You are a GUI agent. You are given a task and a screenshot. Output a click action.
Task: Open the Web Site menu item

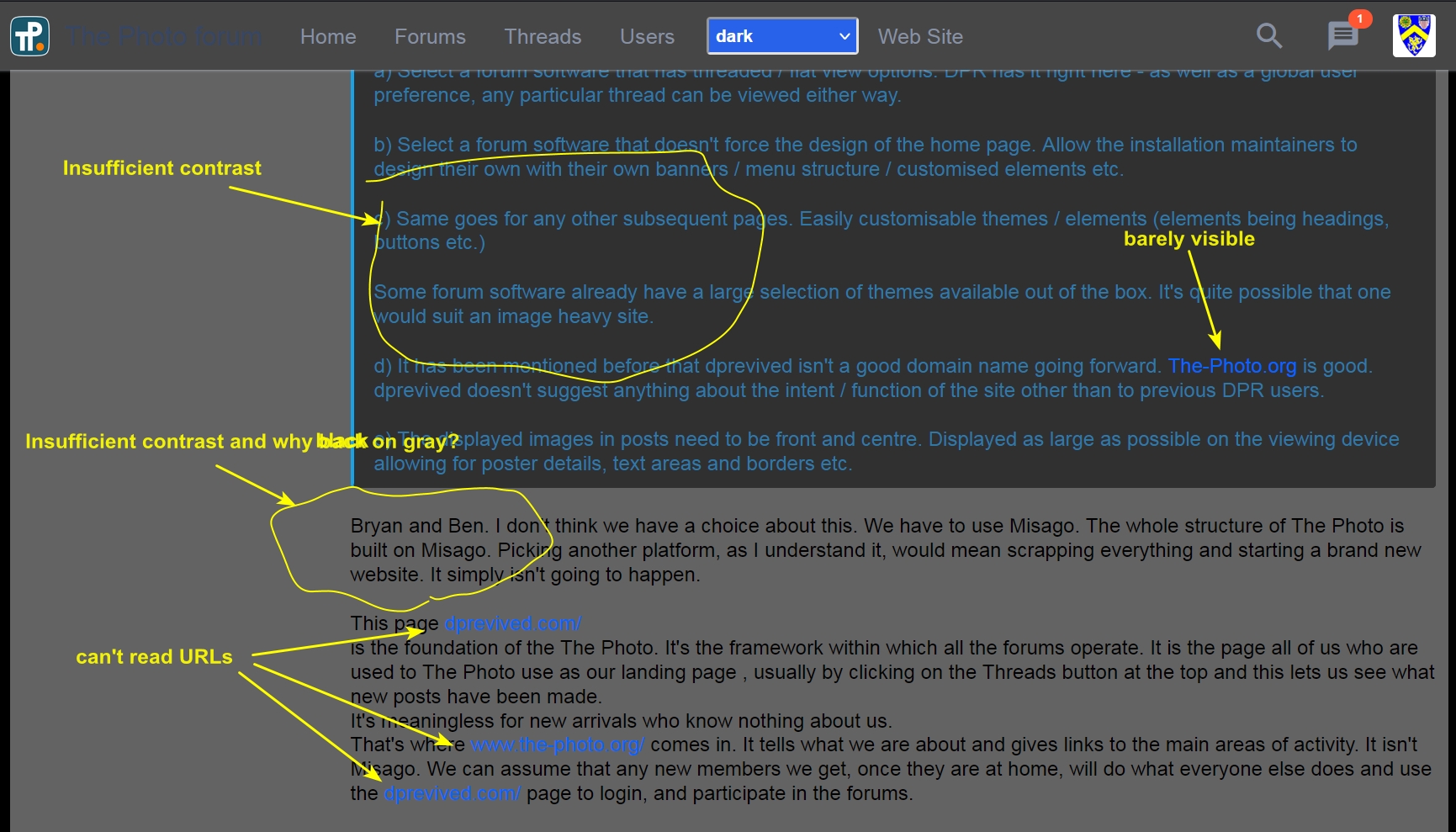pos(920,36)
